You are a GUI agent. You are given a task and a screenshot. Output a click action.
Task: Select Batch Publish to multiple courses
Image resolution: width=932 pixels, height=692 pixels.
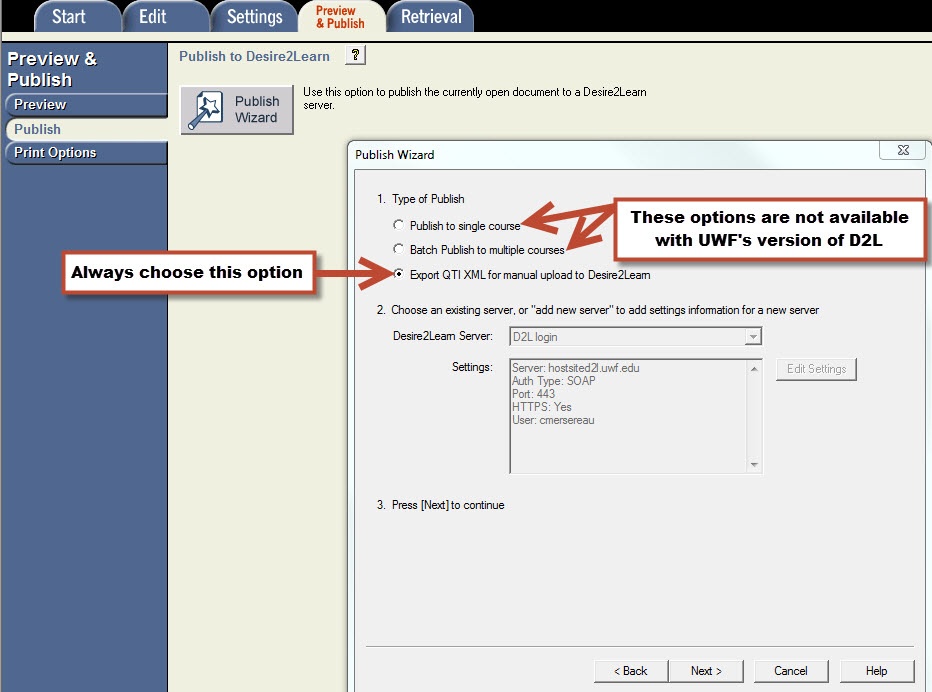(x=400, y=250)
